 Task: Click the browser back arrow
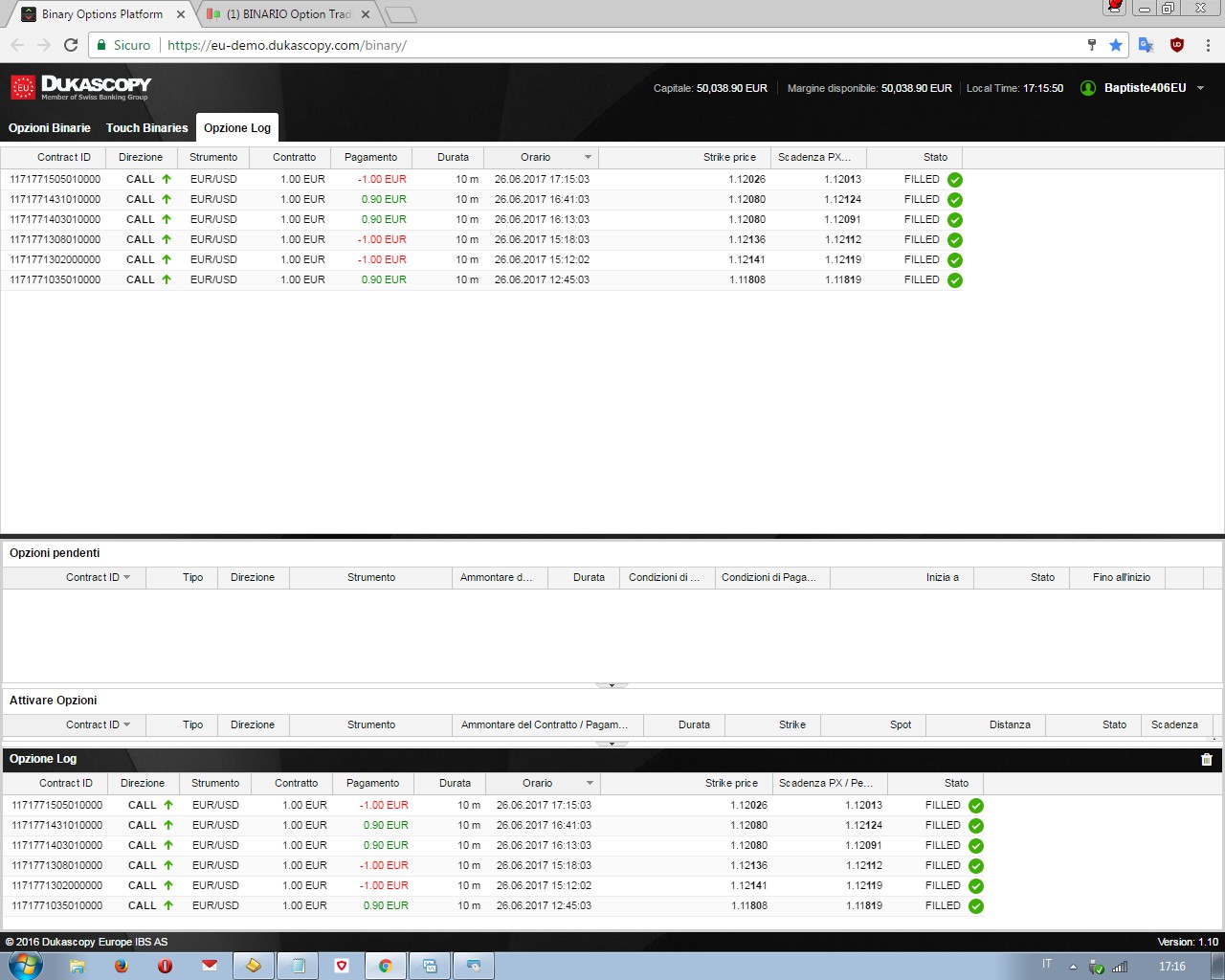[17, 45]
